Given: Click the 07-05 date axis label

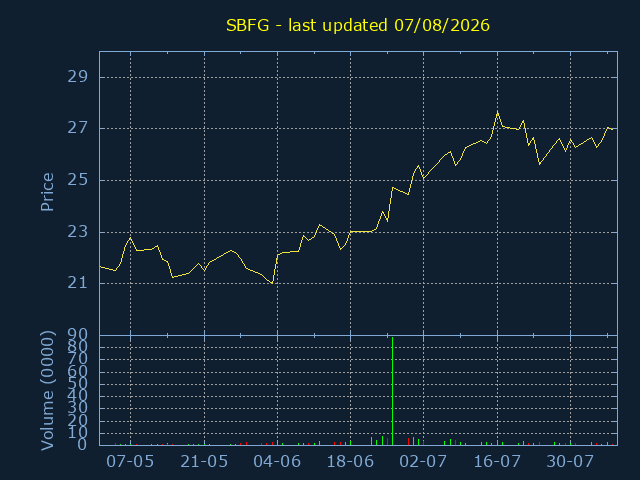Looking at the screenshot, I should (x=130, y=462).
